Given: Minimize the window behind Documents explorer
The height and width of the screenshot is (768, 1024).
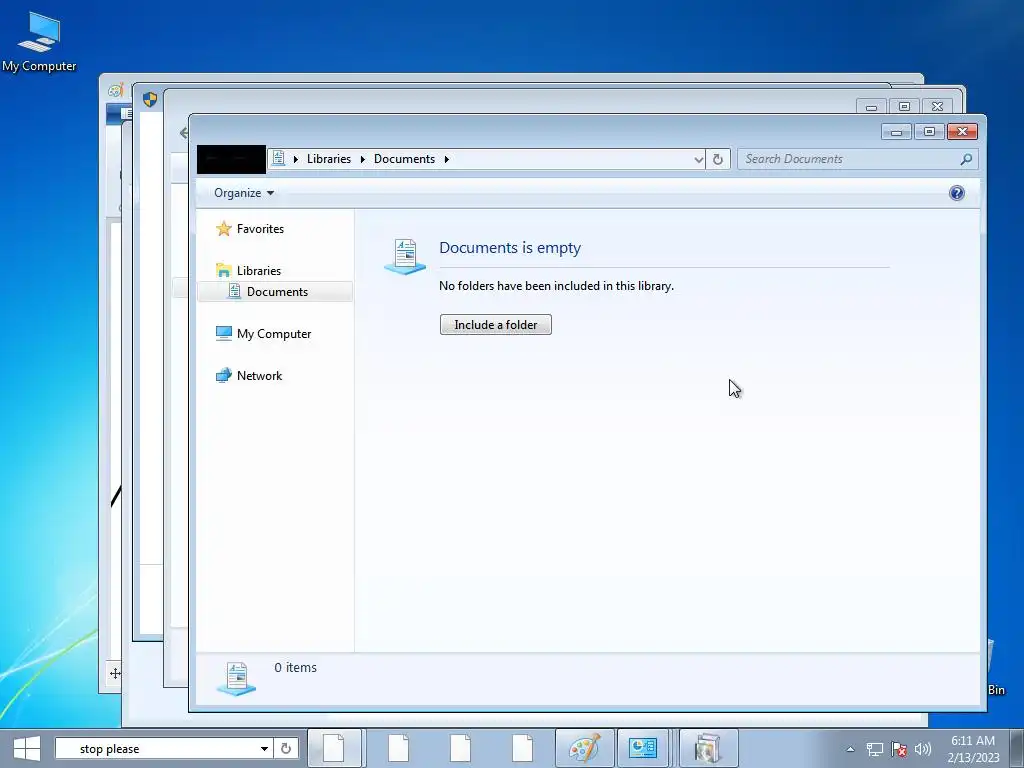Looking at the screenshot, I should click(x=871, y=106).
